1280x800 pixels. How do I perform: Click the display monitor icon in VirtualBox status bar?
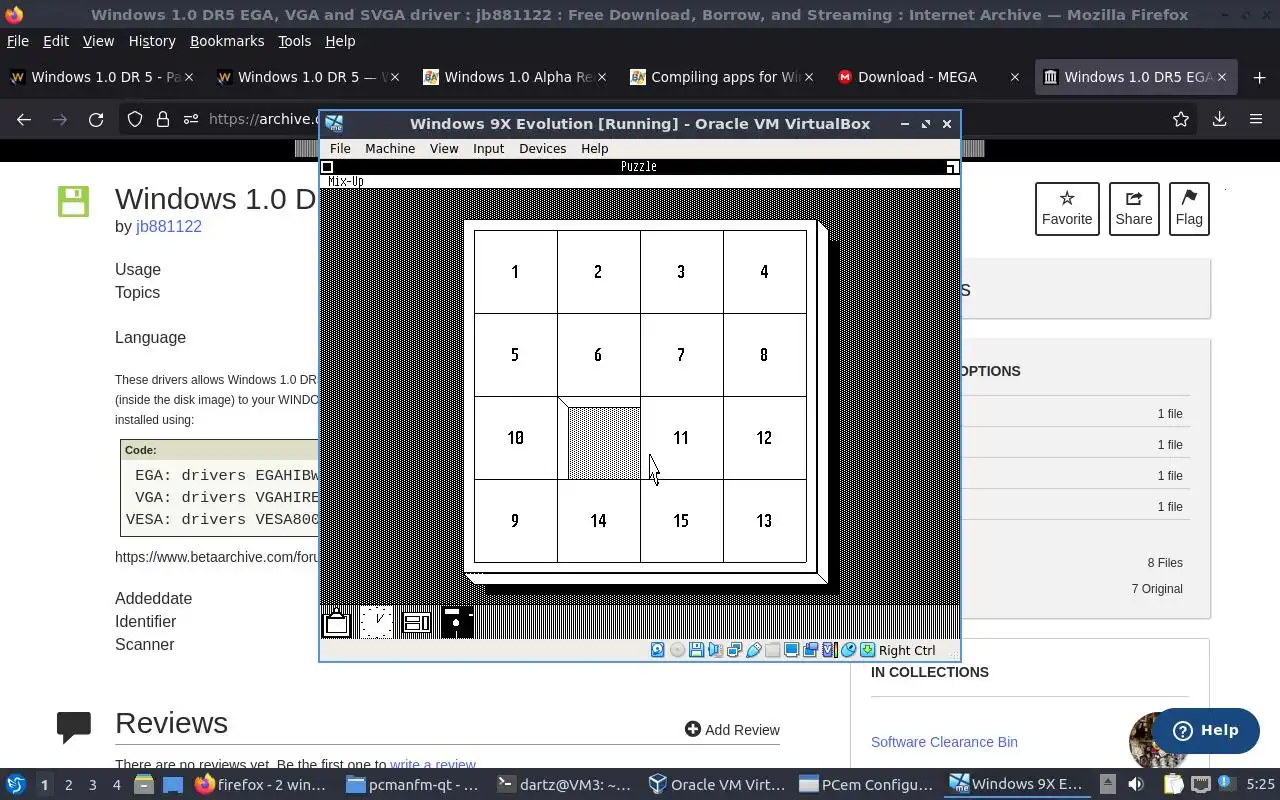791,650
